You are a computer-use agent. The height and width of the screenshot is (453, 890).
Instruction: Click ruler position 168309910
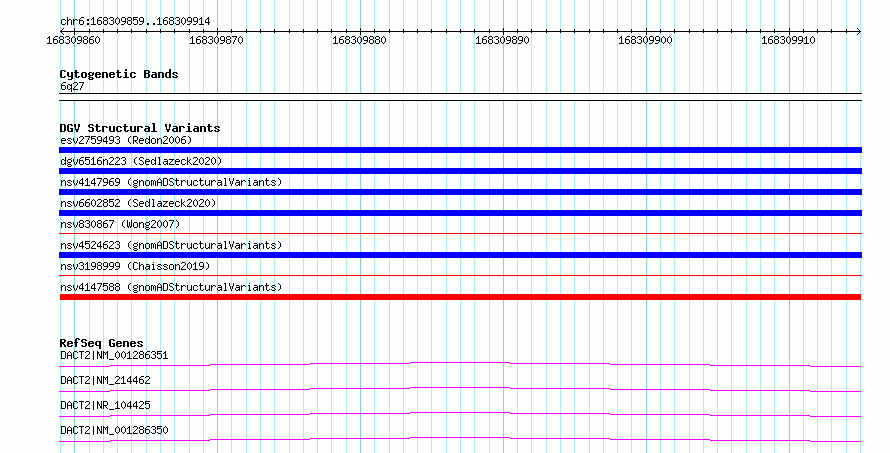click(x=788, y=40)
